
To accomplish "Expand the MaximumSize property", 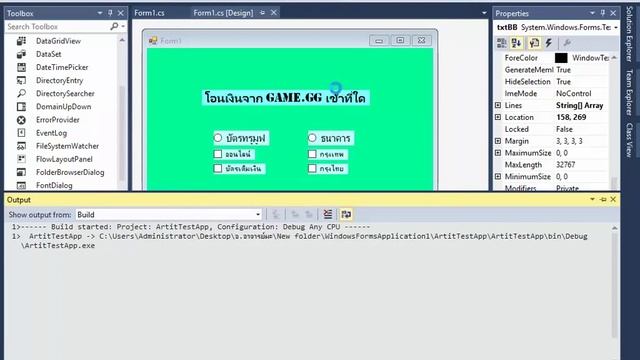I will 498,153.
